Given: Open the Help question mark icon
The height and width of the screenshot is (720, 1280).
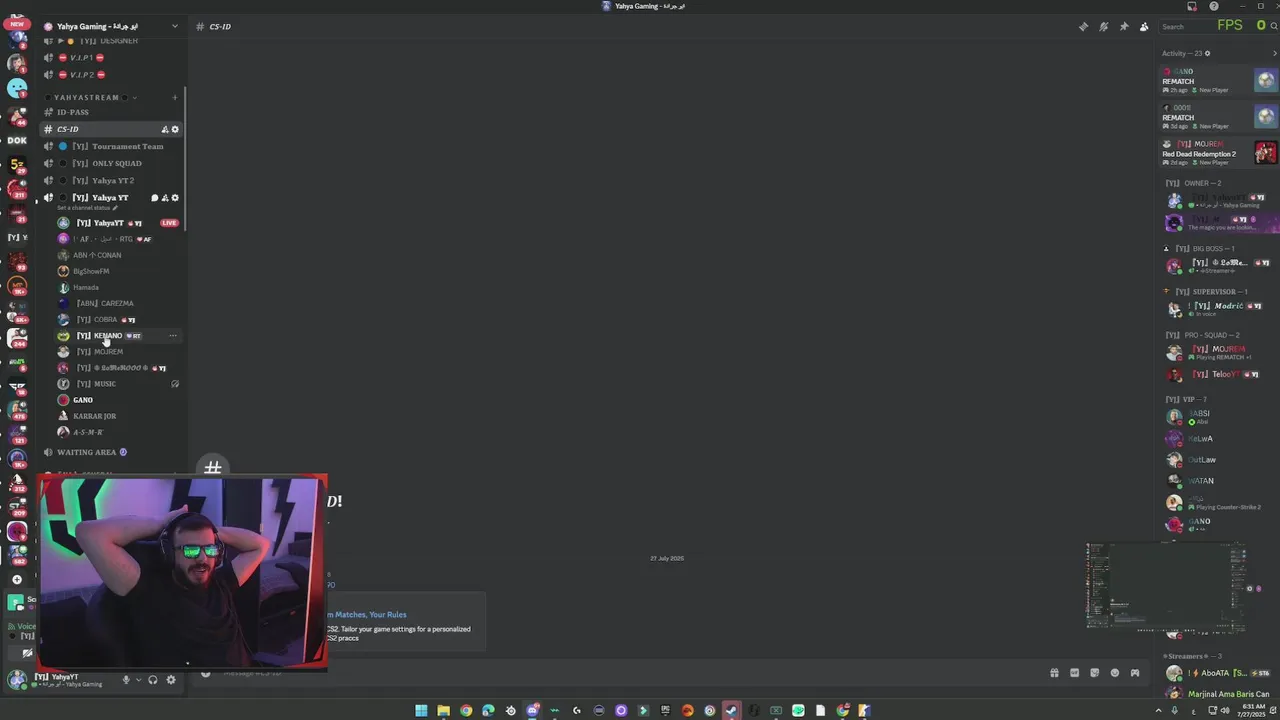Looking at the screenshot, I should coord(1214,6).
